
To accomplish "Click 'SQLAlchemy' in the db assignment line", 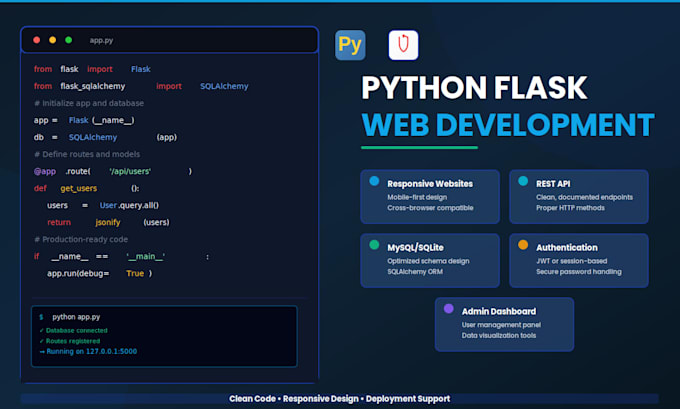I will [93, 137].
